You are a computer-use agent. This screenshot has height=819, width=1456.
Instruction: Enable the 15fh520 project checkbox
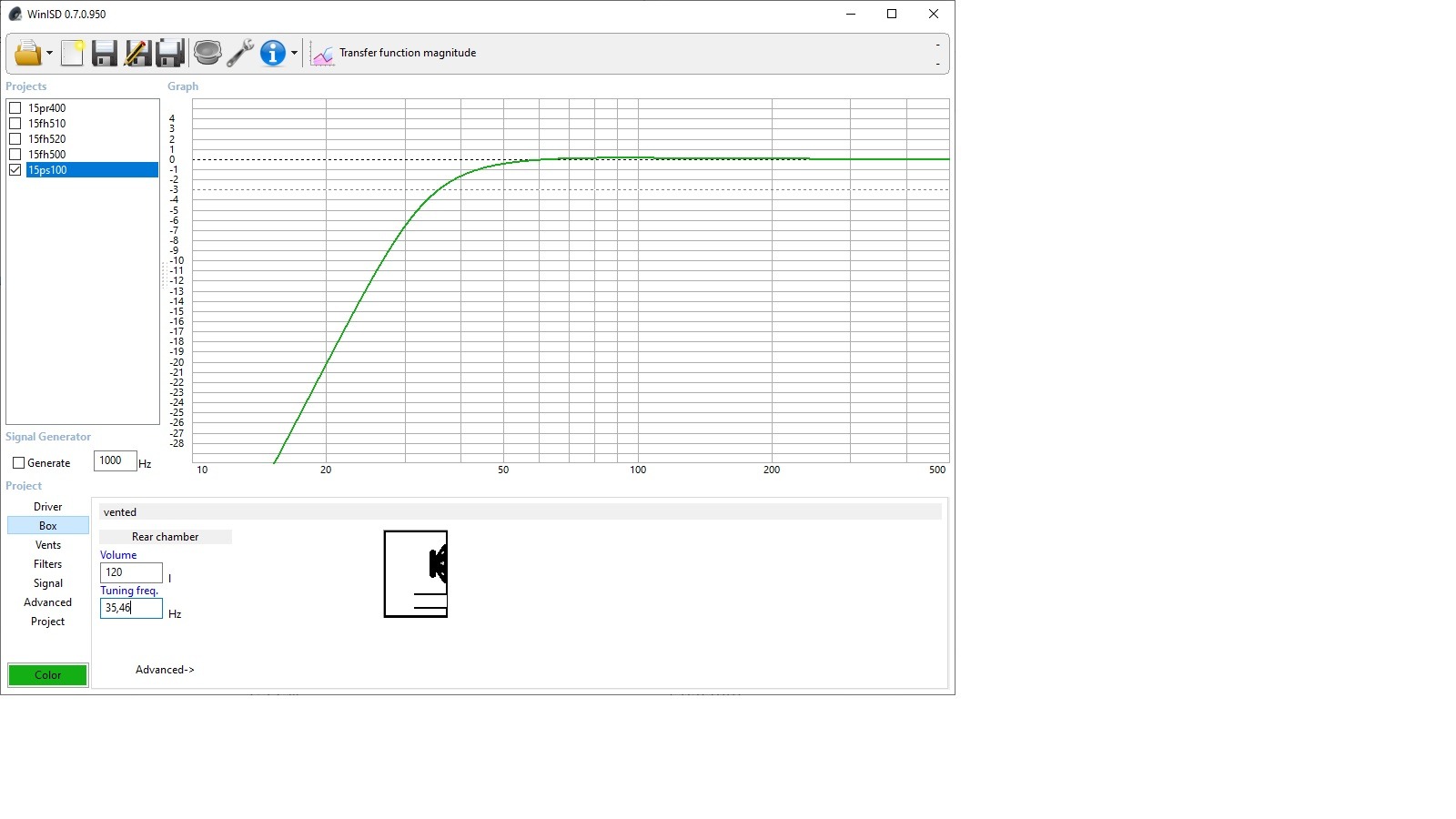click(x=15, y=138)
